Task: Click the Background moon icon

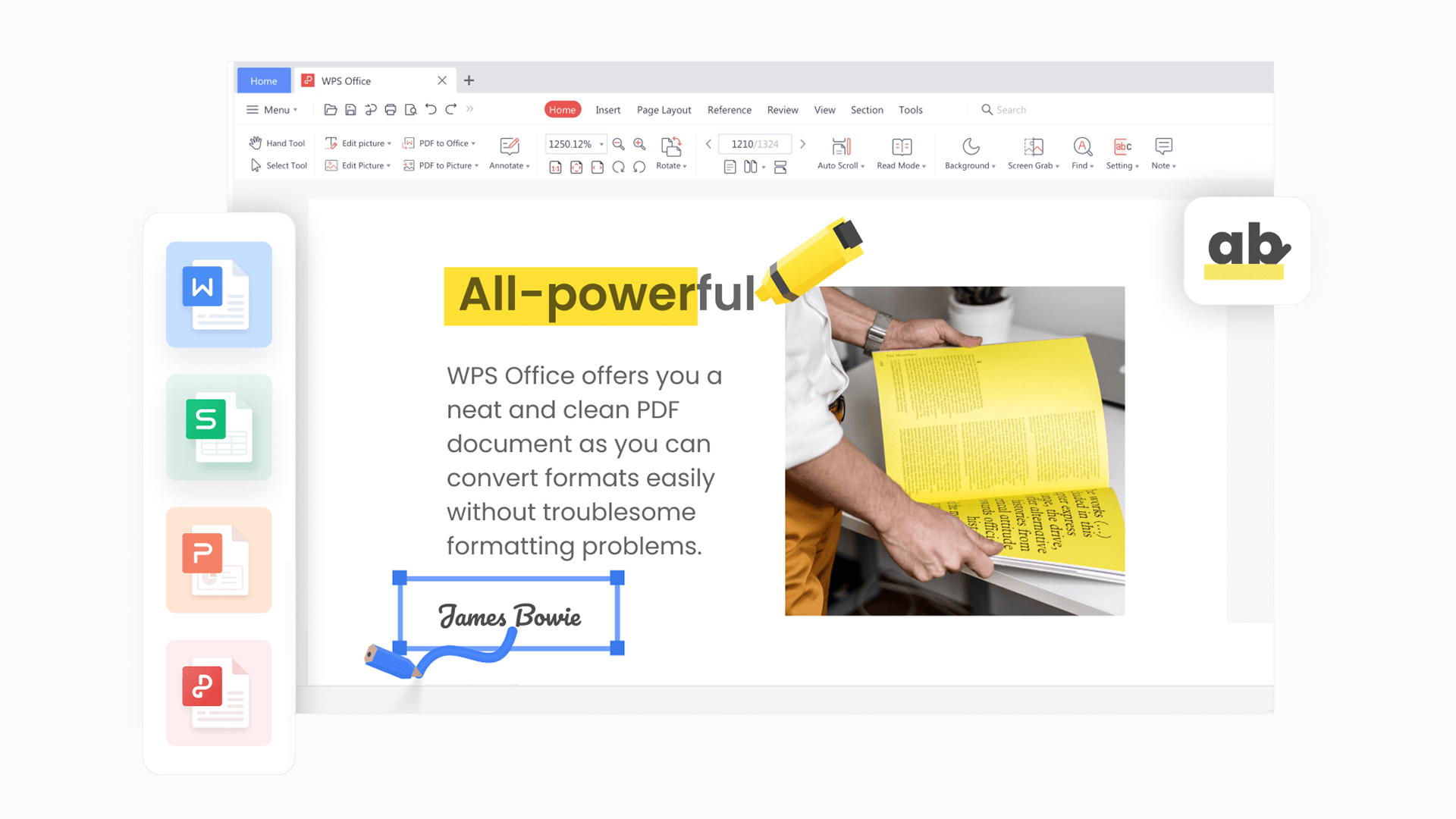Action: click(971, 146)
